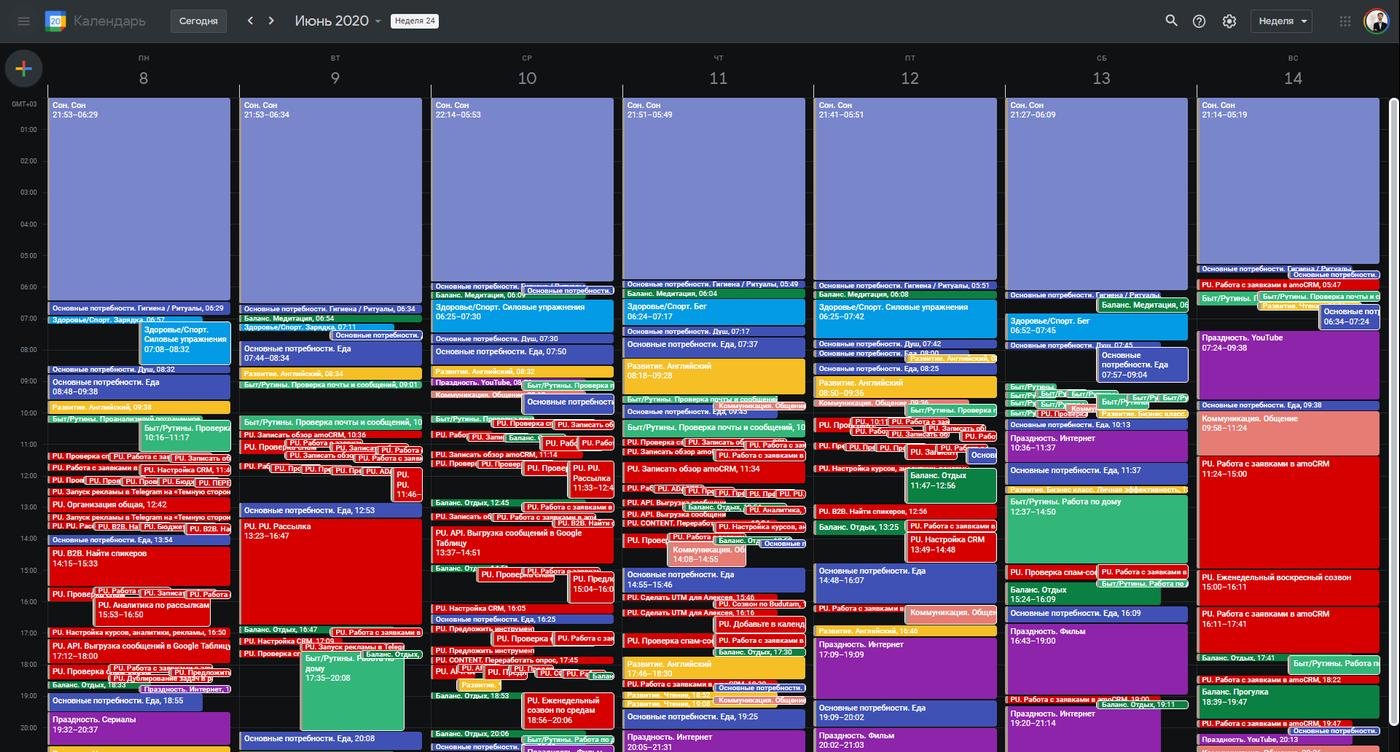Image resolution: width=1400 pixels, height=752 pixels.
Task: Open the help question mark icon
Action: click(1199, 21)
